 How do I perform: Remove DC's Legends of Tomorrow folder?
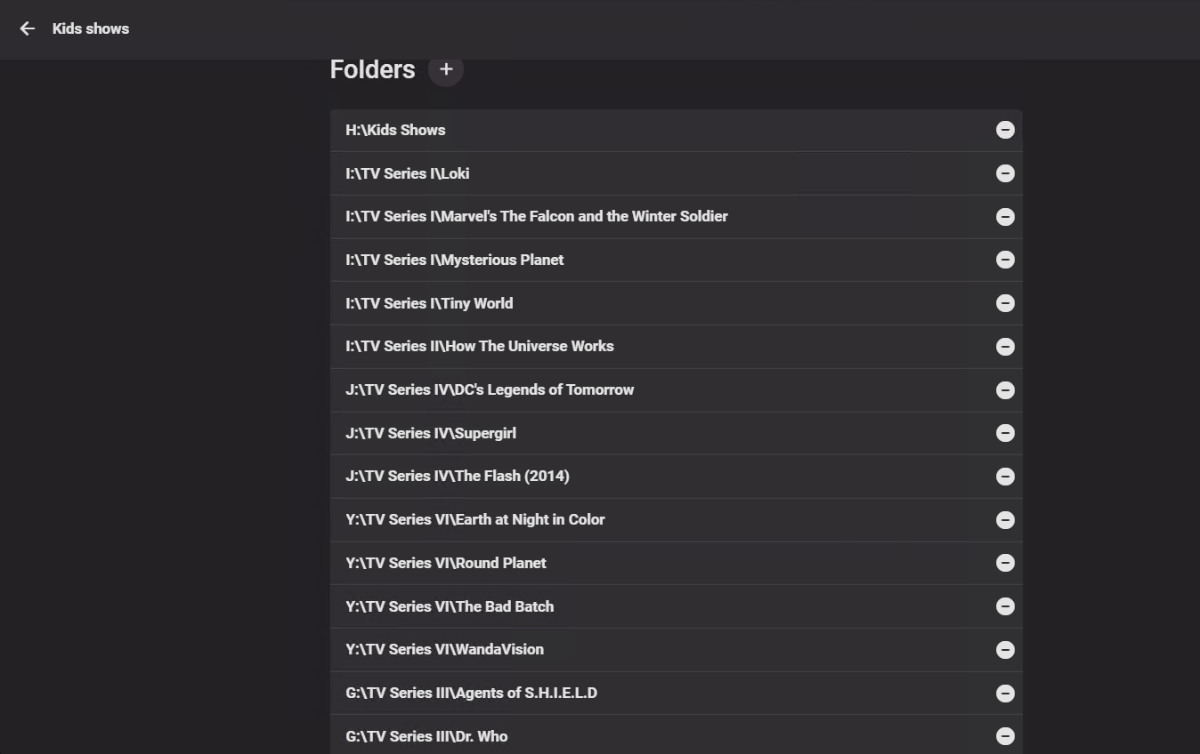pyautogui.click(x=1005, y=390)
